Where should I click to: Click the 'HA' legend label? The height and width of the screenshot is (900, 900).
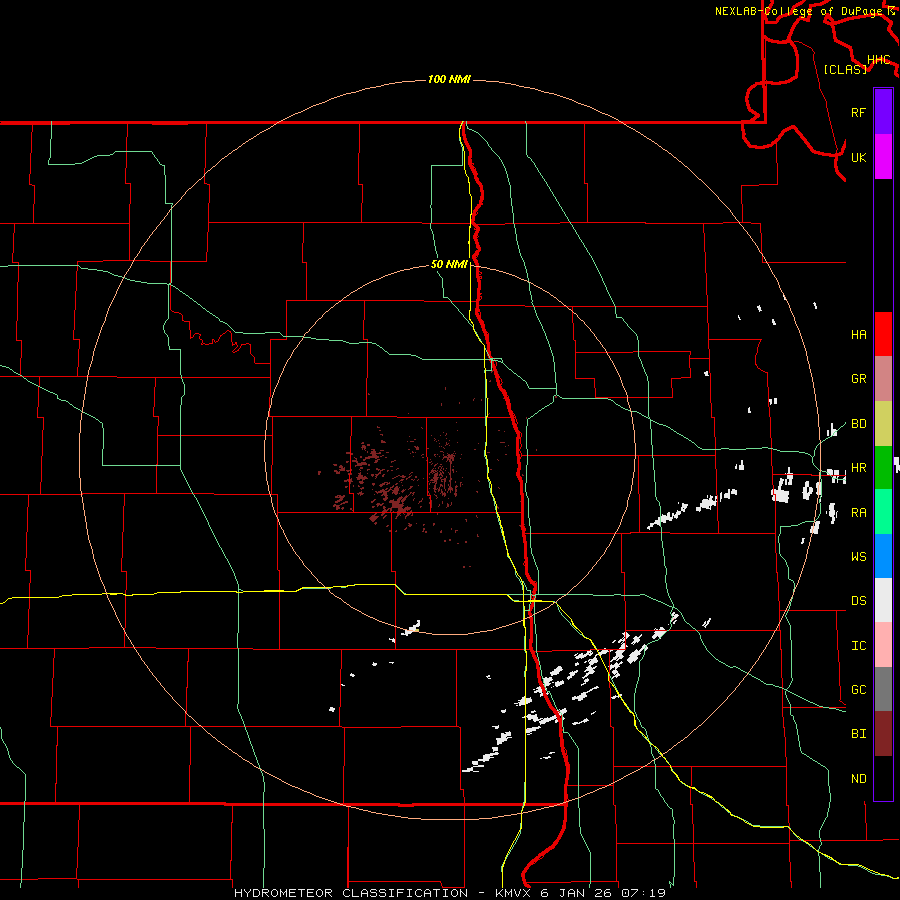click(x=859, y=335)
